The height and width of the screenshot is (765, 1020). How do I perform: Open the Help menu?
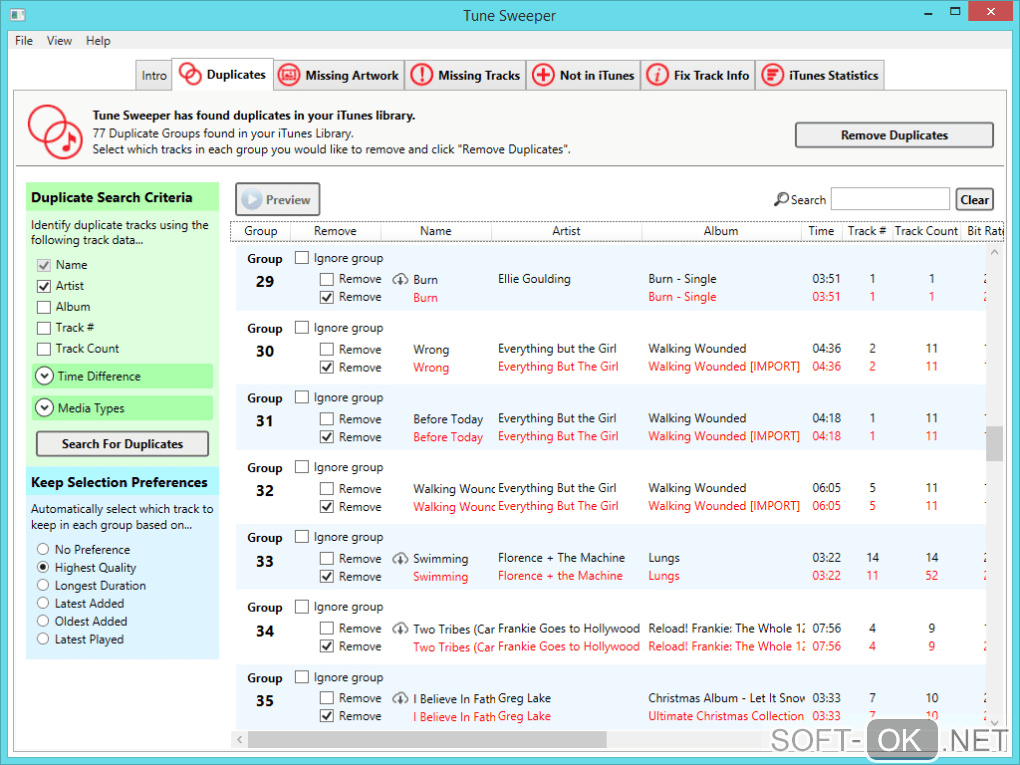click(98, 40)
